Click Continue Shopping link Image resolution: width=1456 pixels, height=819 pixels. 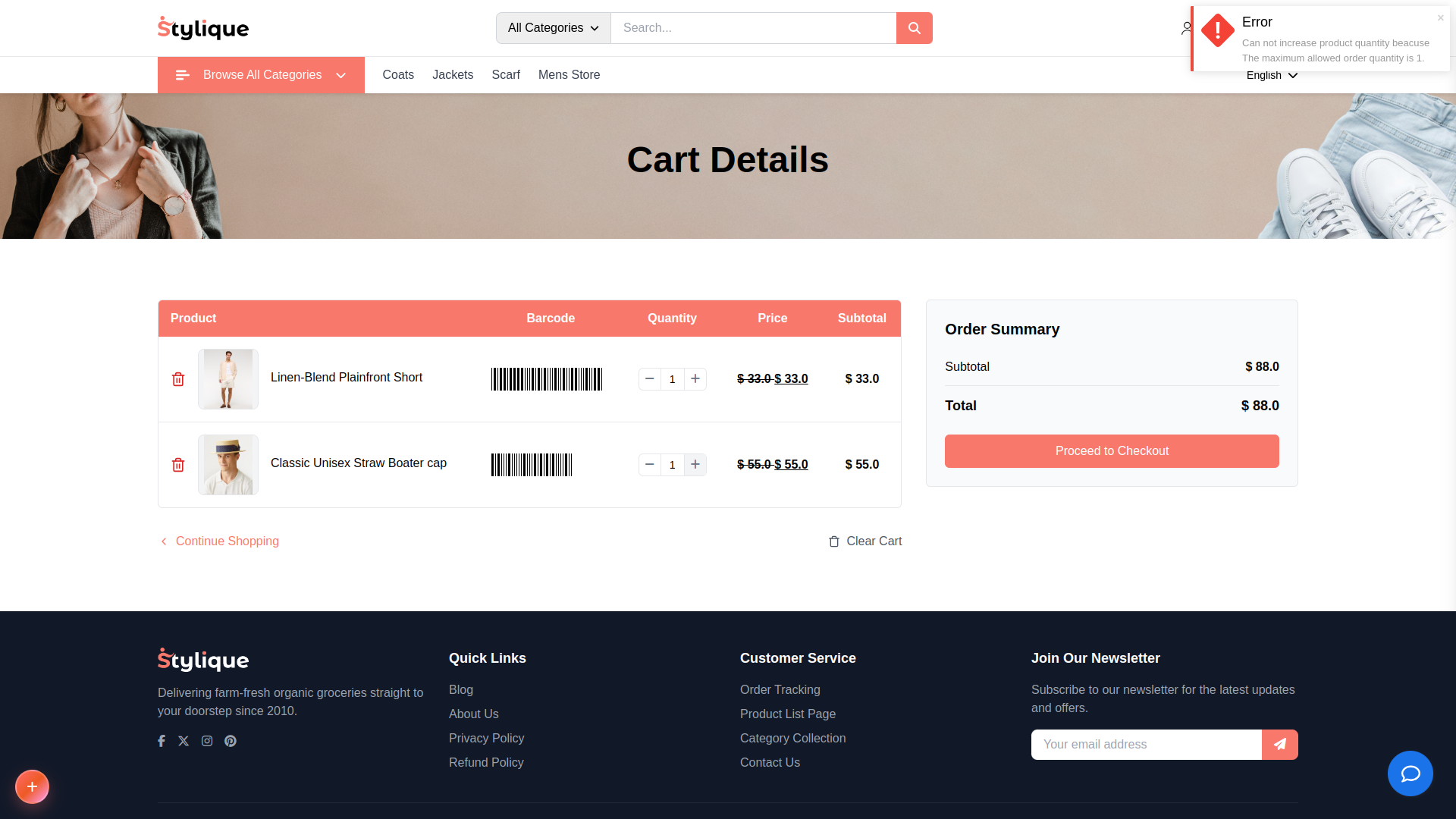[219, 541]
